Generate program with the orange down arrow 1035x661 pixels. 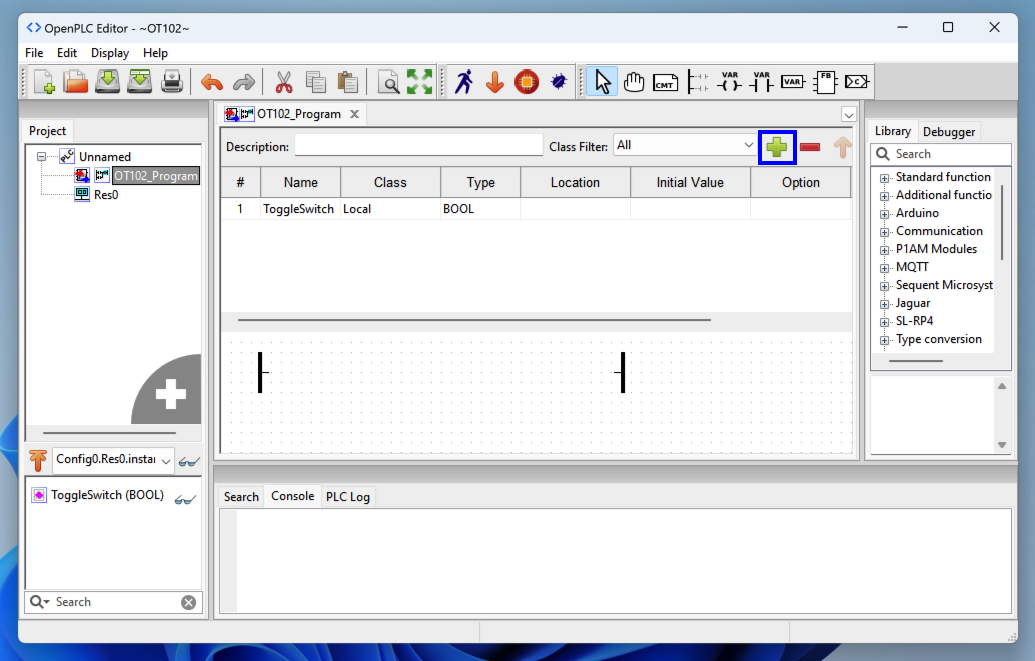click(495, 82)
